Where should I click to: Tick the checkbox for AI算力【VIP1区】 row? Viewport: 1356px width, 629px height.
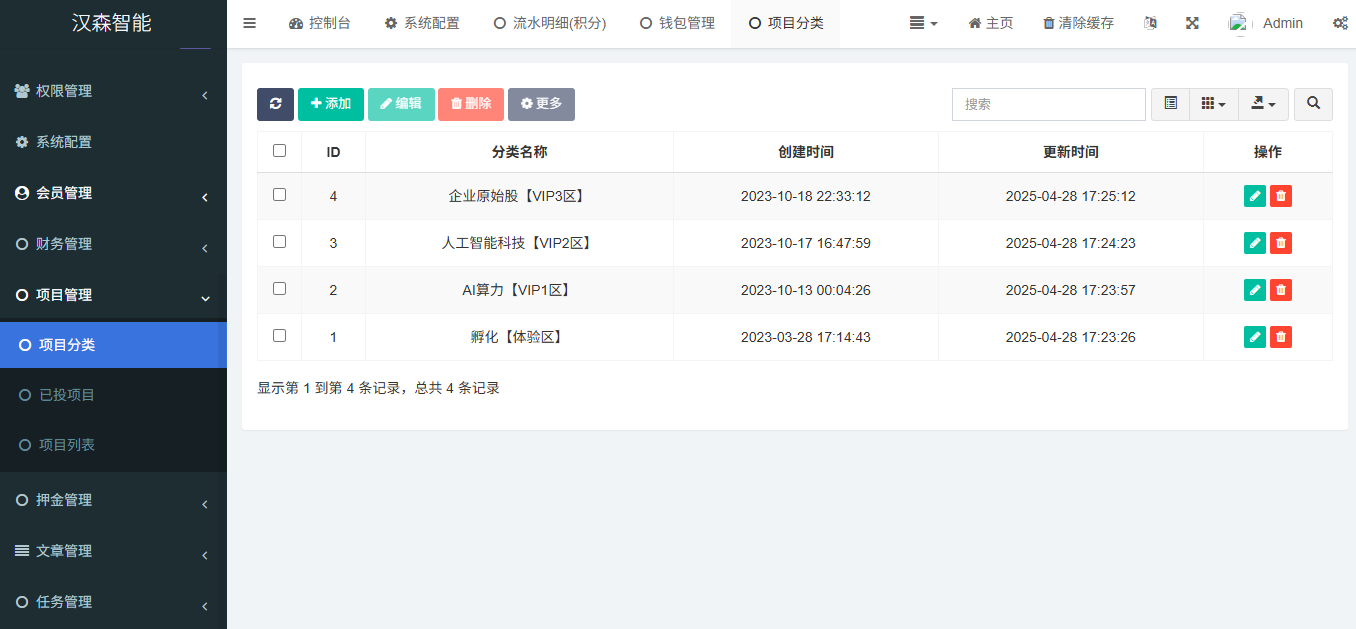pos(279,289)
